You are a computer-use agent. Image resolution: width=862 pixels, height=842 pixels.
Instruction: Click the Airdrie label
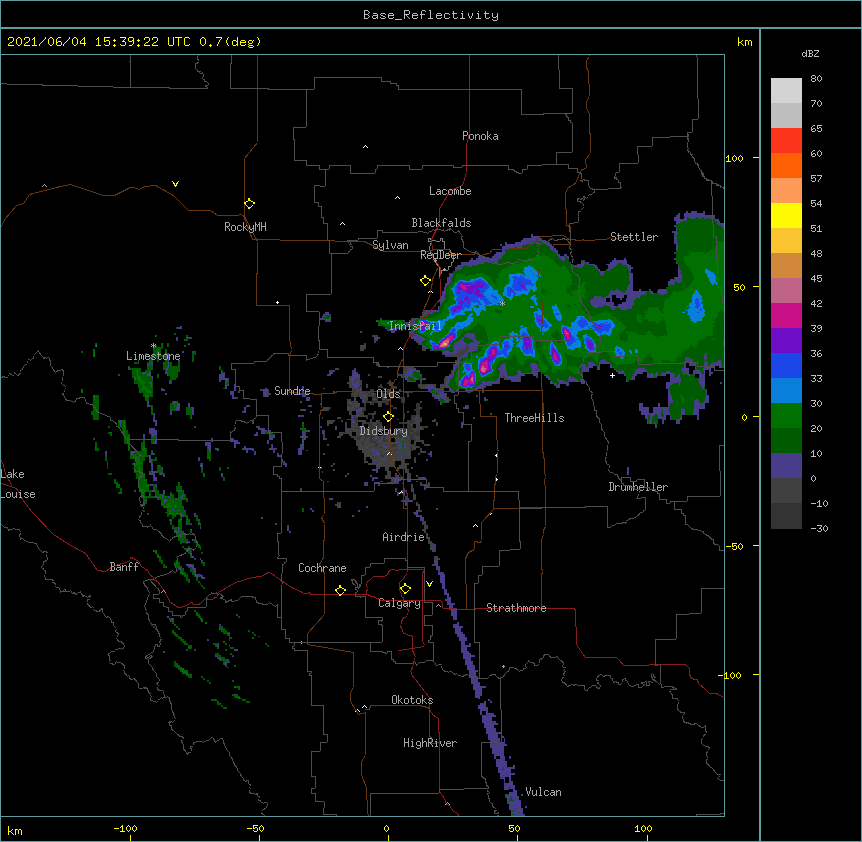click(x=403, y=537)
